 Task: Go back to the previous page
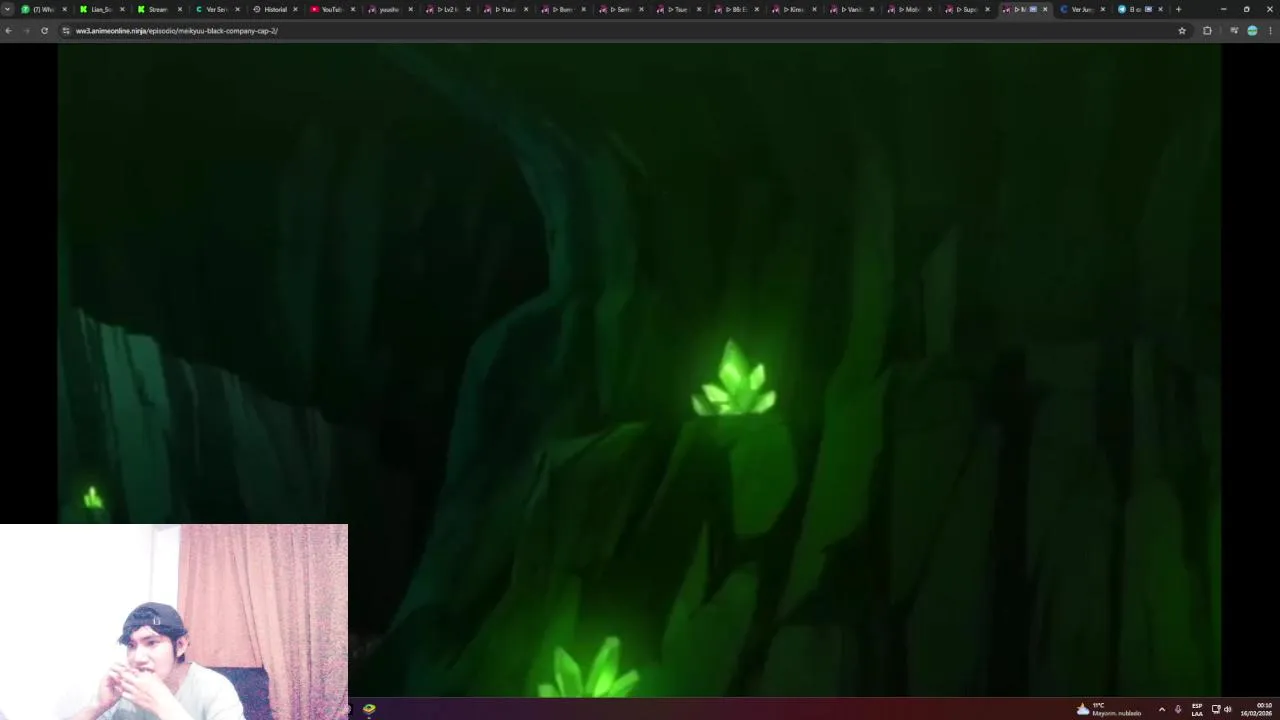tap(9, 31)
